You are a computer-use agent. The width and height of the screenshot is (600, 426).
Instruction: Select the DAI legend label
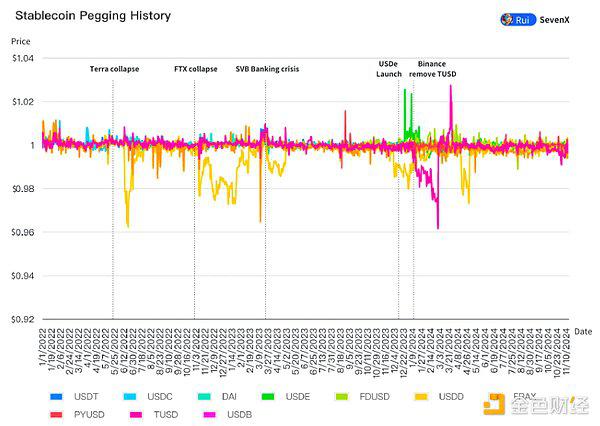tap(229, 397)
